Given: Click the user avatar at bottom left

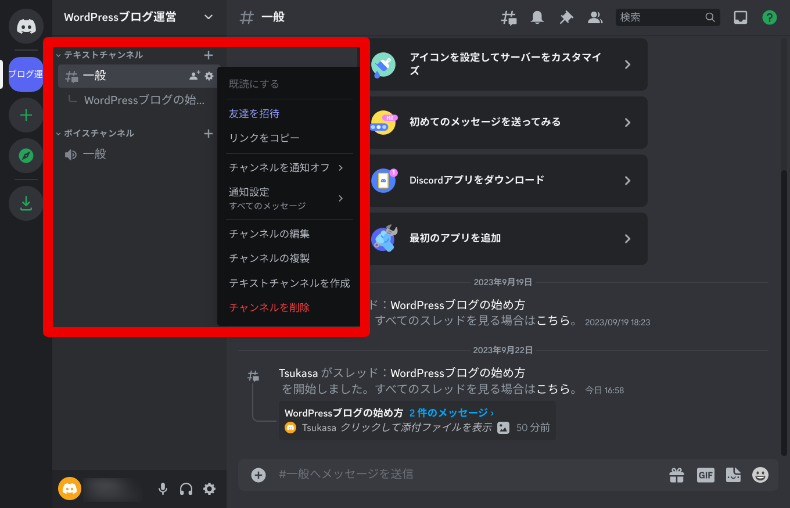Looking at the screenshot, I should pyautogui.click(x=70, y=489).
